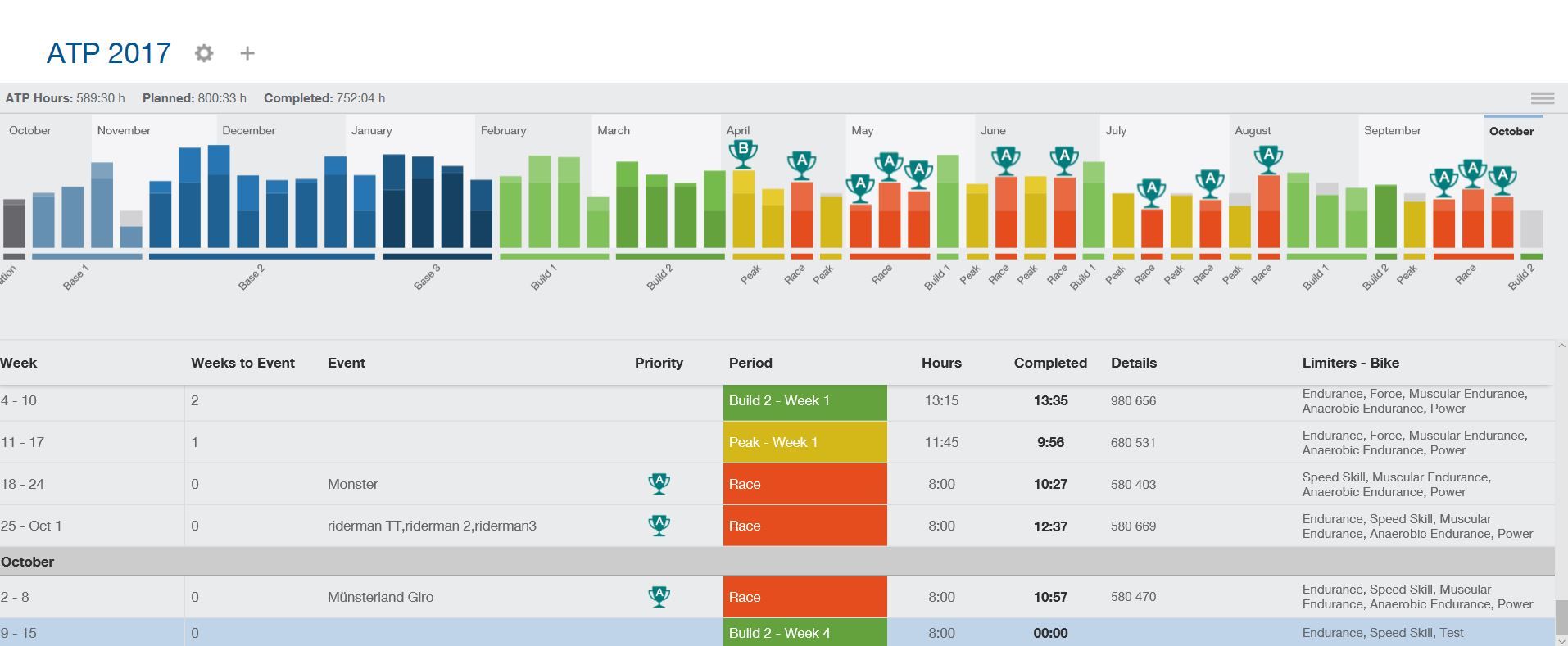Image resolution: width=1568 pixels, height=646 pixels.
Task: Select first A trophy in June
Action: tap(1005, 159)
